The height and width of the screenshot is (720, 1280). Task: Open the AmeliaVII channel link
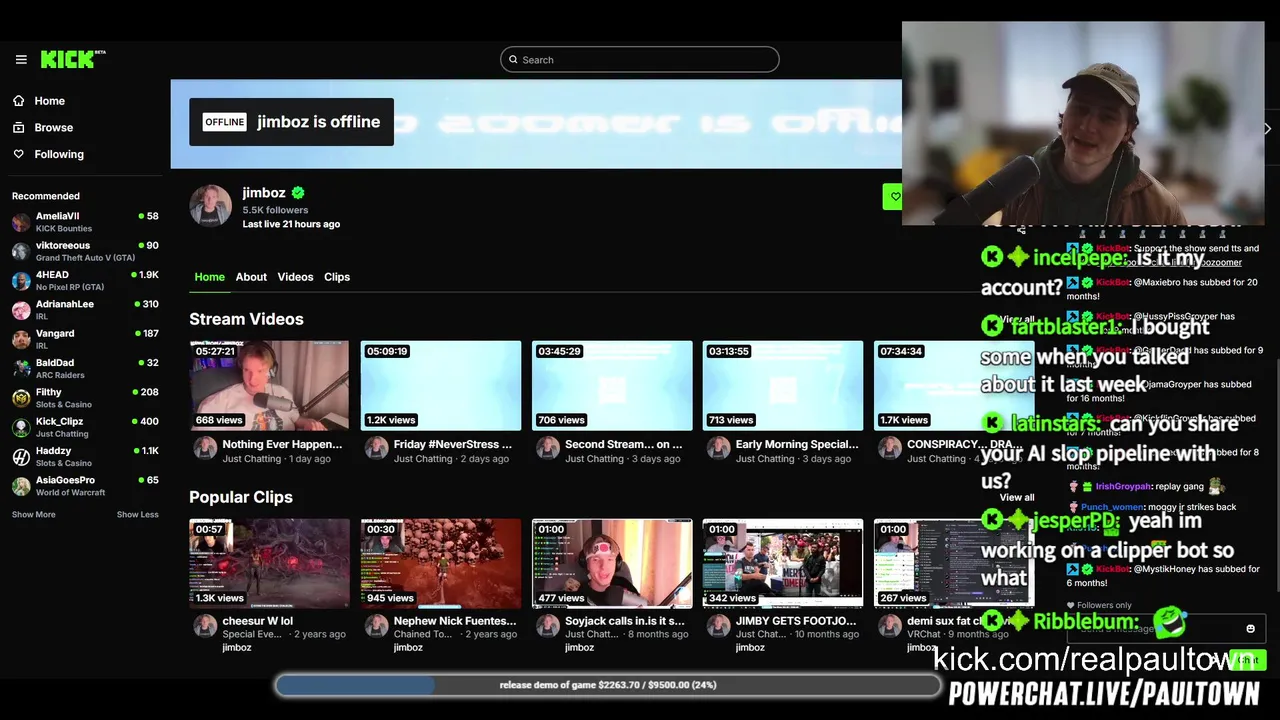click(58, 216)
